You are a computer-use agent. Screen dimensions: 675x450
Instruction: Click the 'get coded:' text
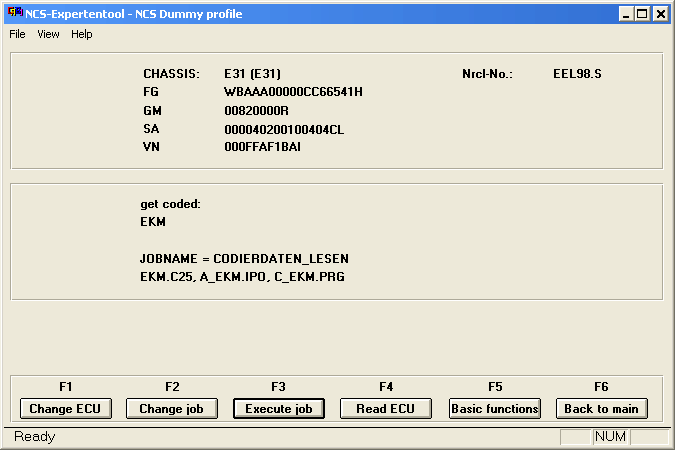170,204
